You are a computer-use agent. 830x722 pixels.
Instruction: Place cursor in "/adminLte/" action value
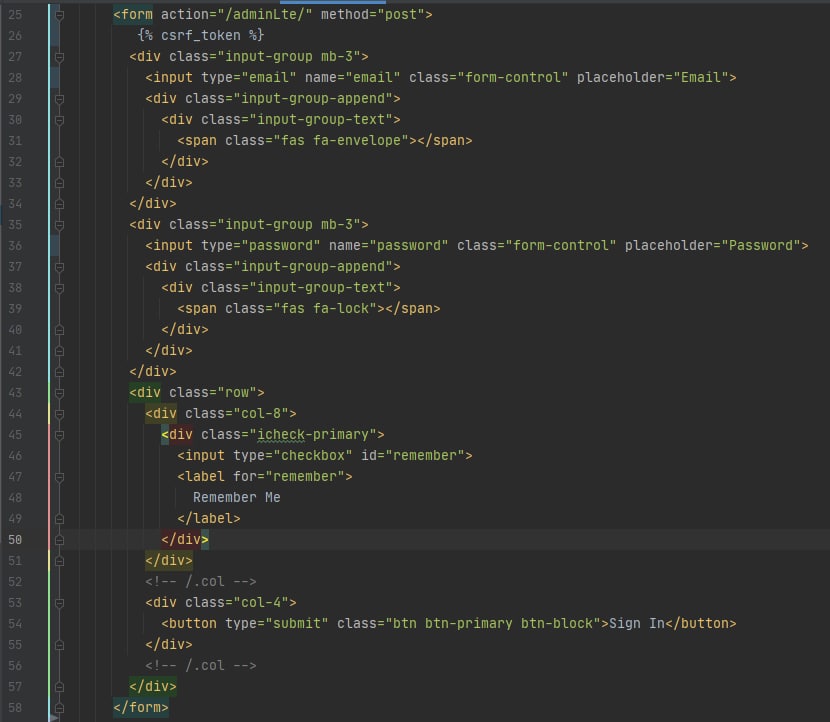tap(265, 14)
